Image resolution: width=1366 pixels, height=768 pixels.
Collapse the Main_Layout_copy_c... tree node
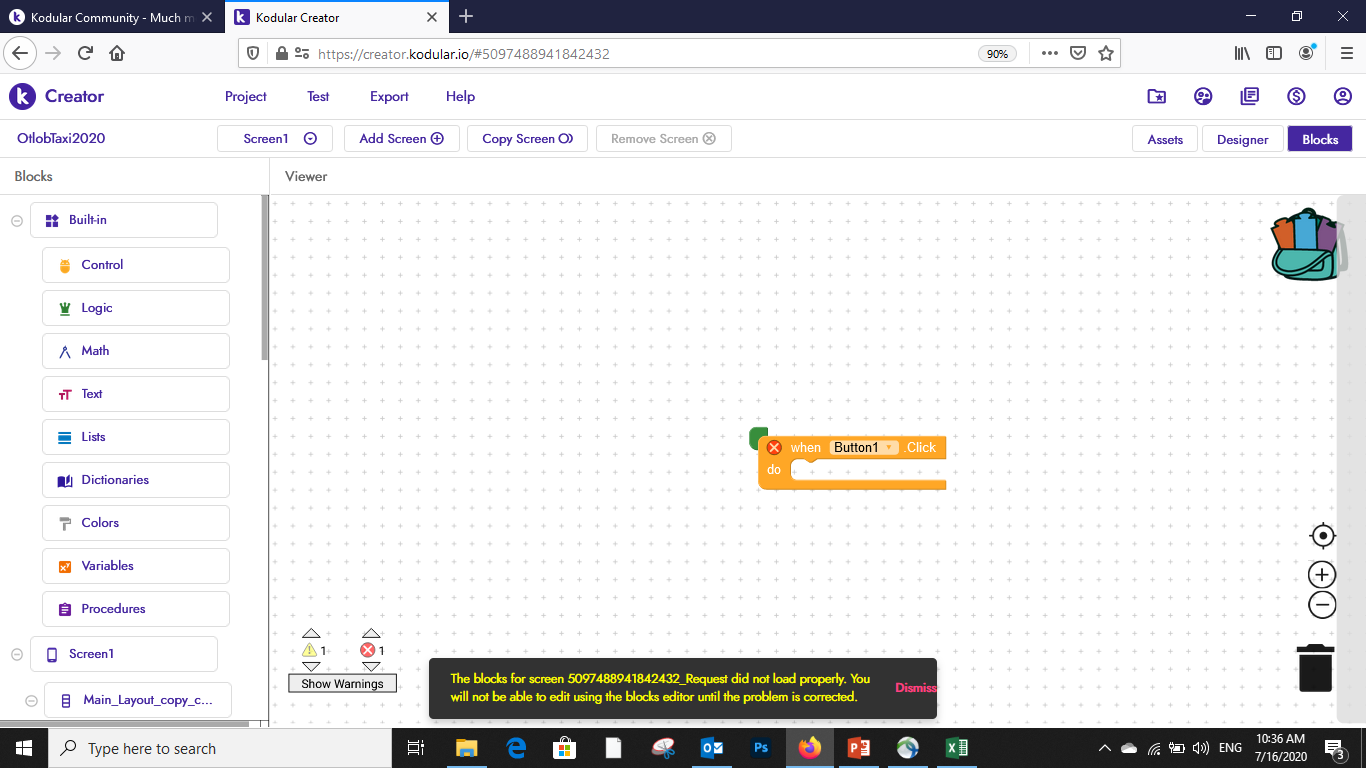(x=31, y=700)
